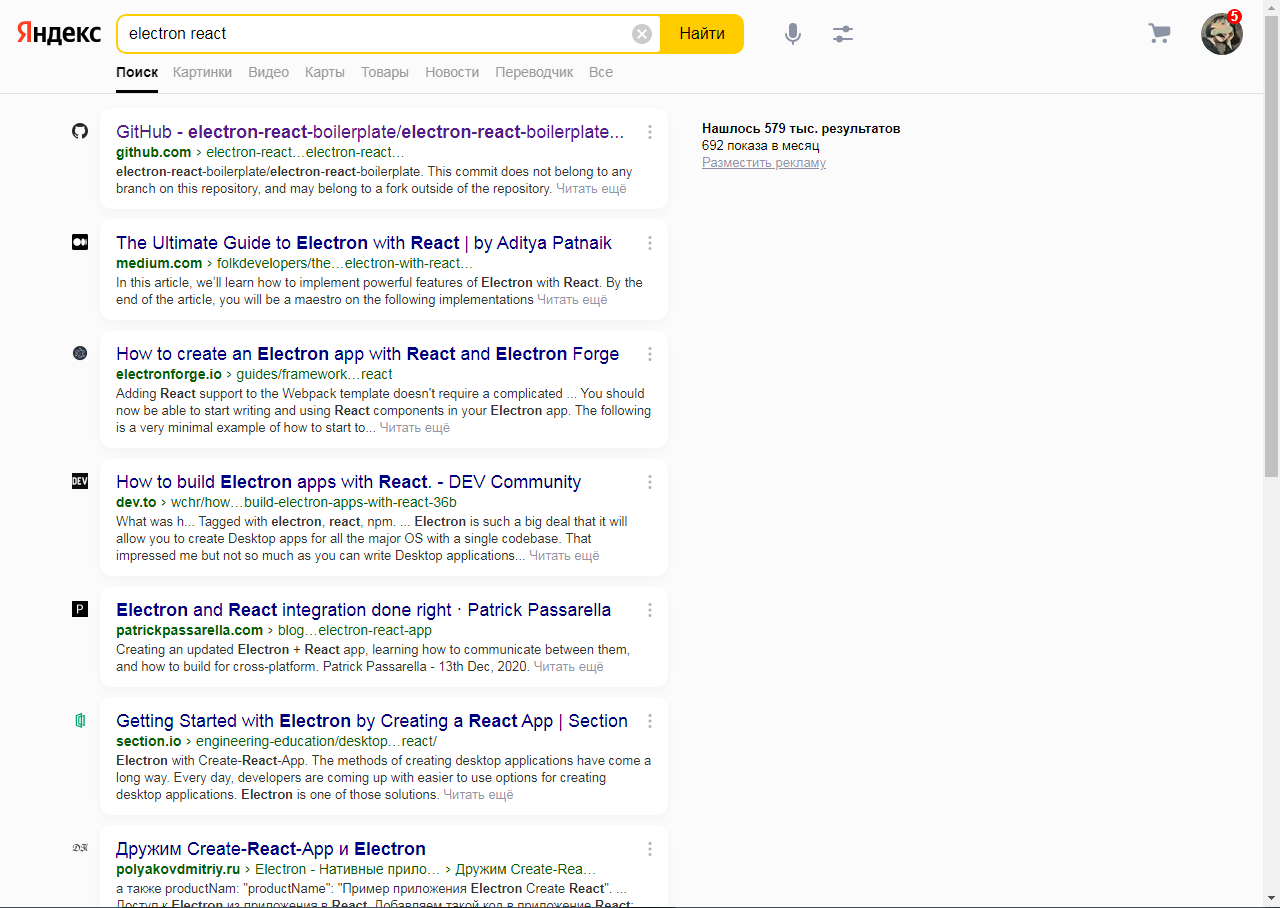Image resolution: width=1280 pixels, height=908 pixels.
Task: Click the github.com domain link
Action: pyautogui.click(x=153, y=152)
